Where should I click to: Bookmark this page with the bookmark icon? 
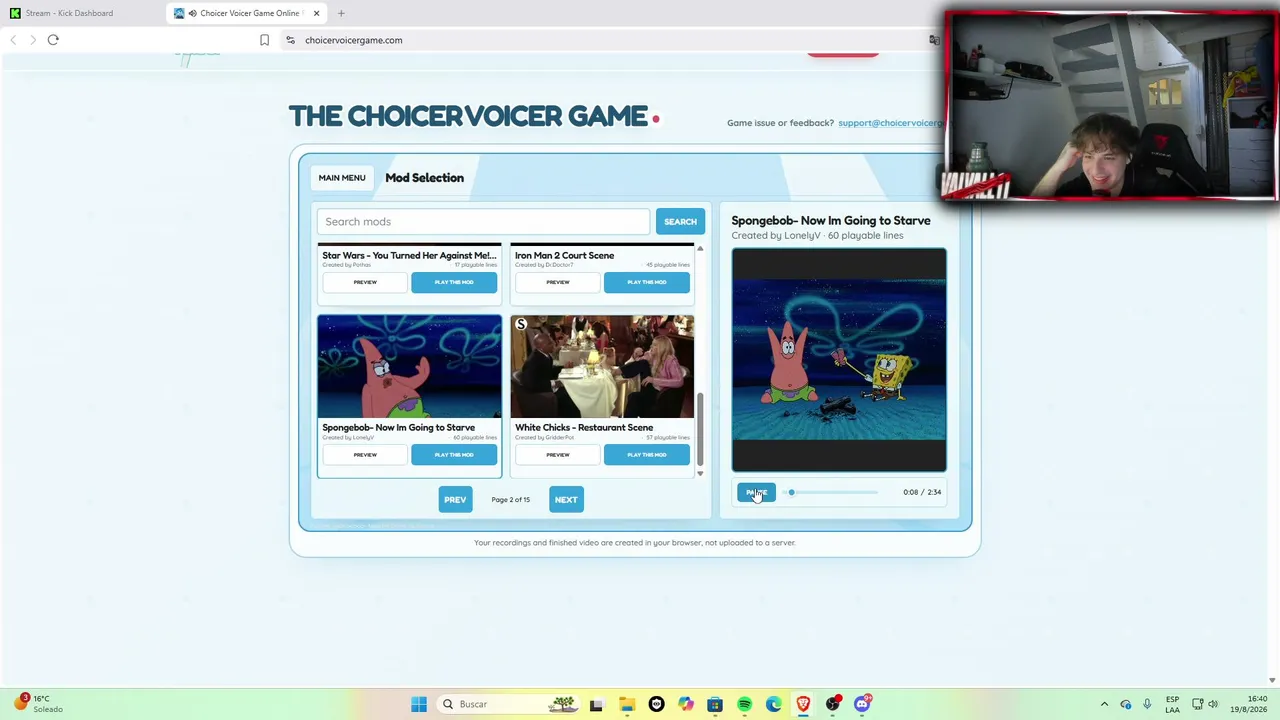pos(264,40)
